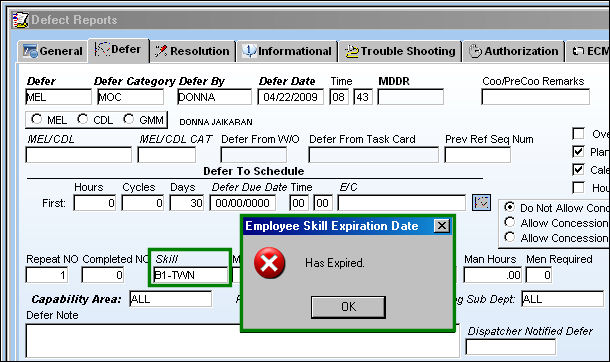Click the Days field showing 30

pyautogui.click(x=187, y=203)
